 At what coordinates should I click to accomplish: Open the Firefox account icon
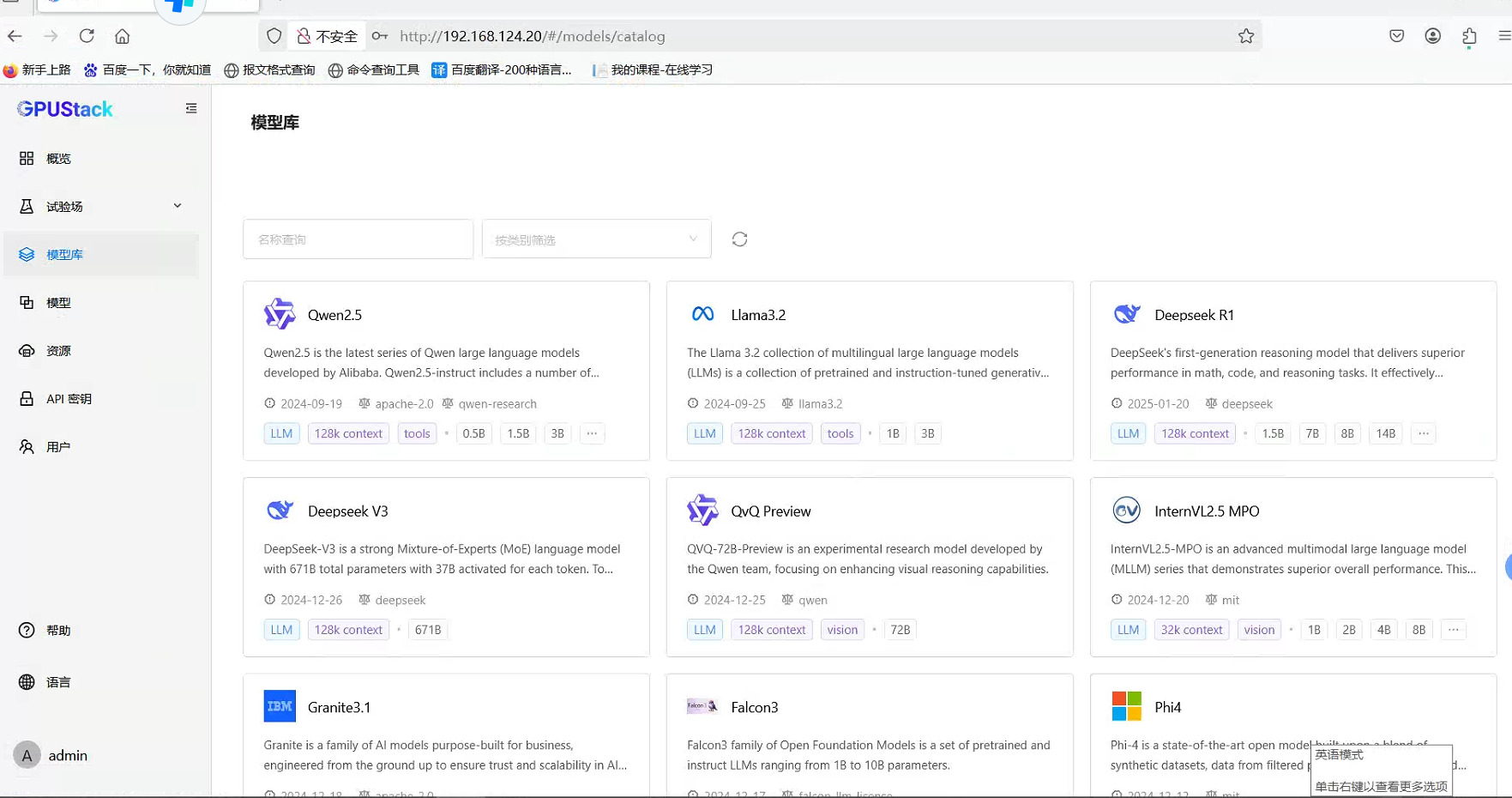[x=1433, y=36]
